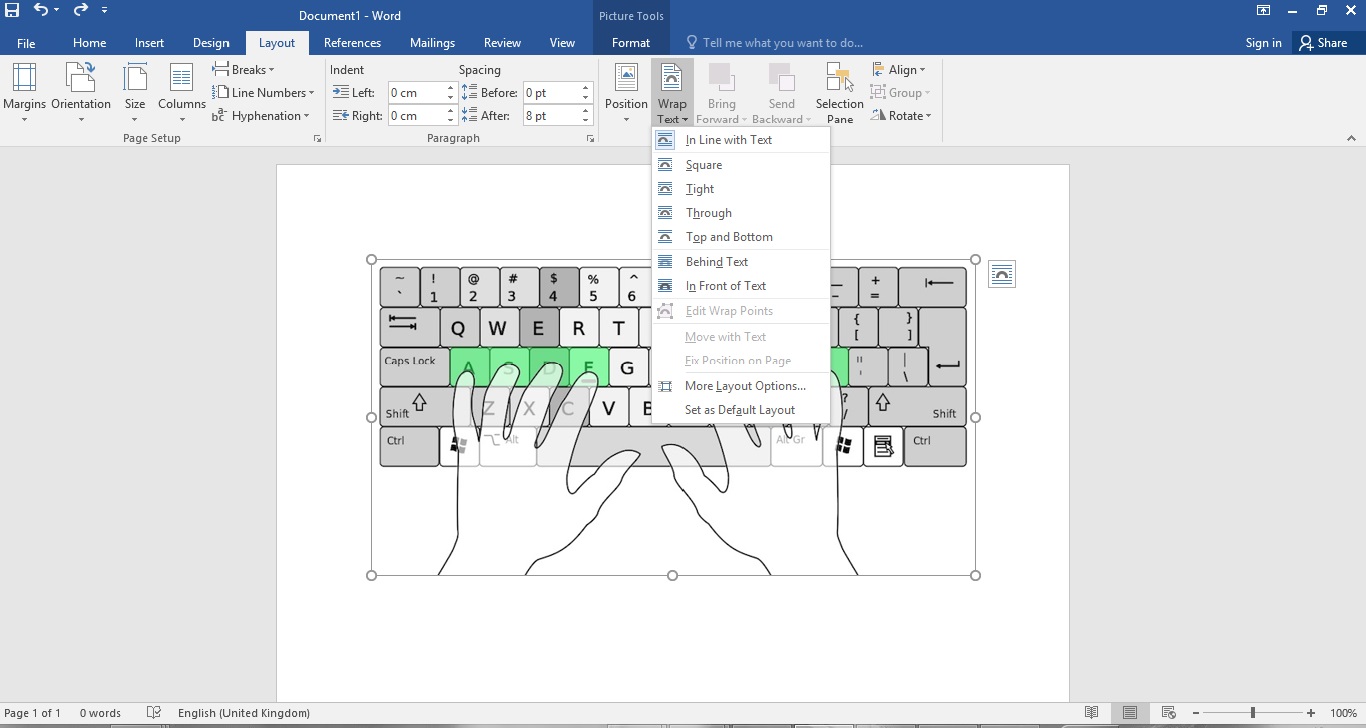Open Ribbon Display Options icon
The height and width of the screenshot is (728, 1366).
(x=1264, y=10)
